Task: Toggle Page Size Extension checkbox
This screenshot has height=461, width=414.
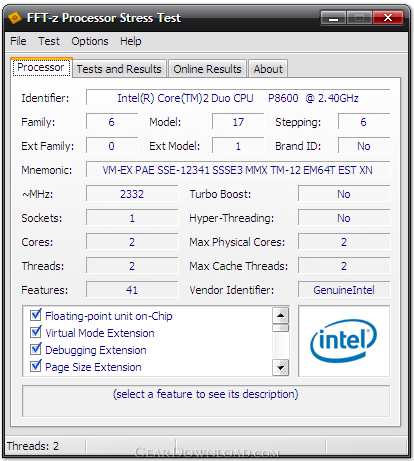Action: 35,366
